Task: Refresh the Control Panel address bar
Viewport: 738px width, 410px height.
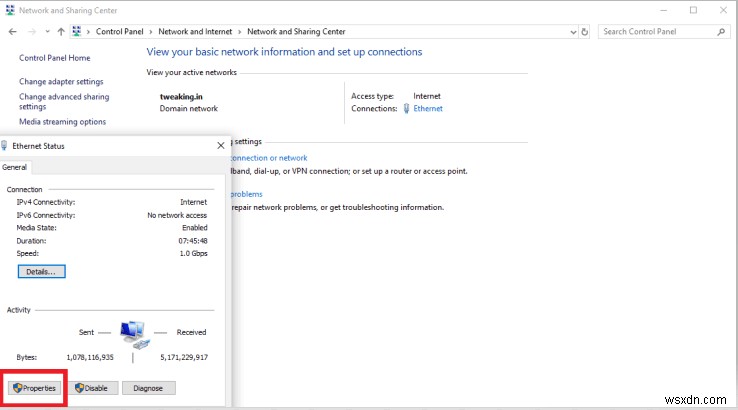Action: tap(586, 32)
